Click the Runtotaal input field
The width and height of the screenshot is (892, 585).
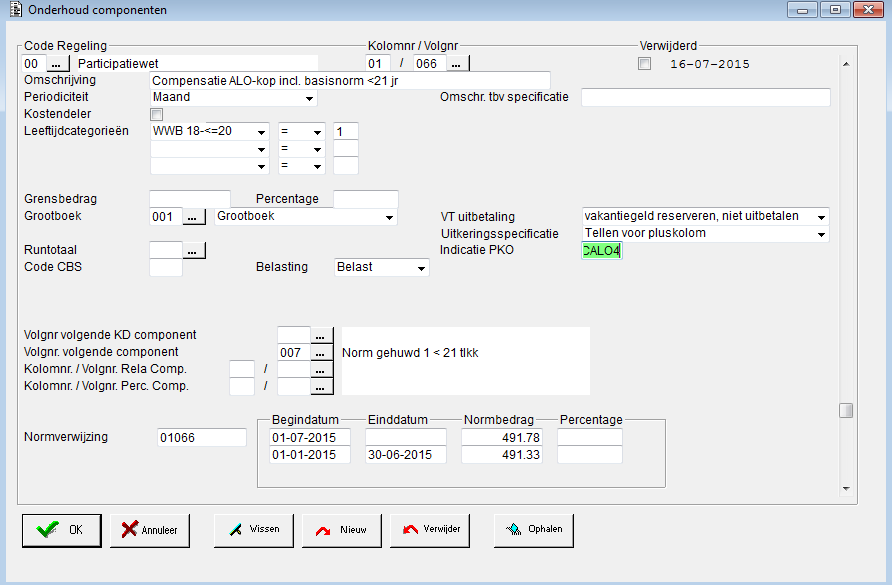[x=166, y=250]
